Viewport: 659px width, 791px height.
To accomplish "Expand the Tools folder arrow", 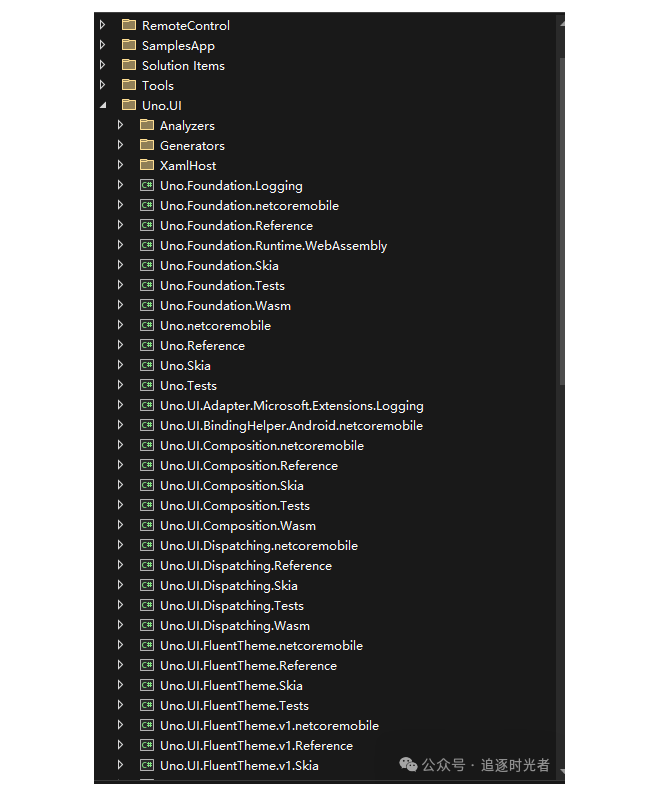I will (103, 85).
